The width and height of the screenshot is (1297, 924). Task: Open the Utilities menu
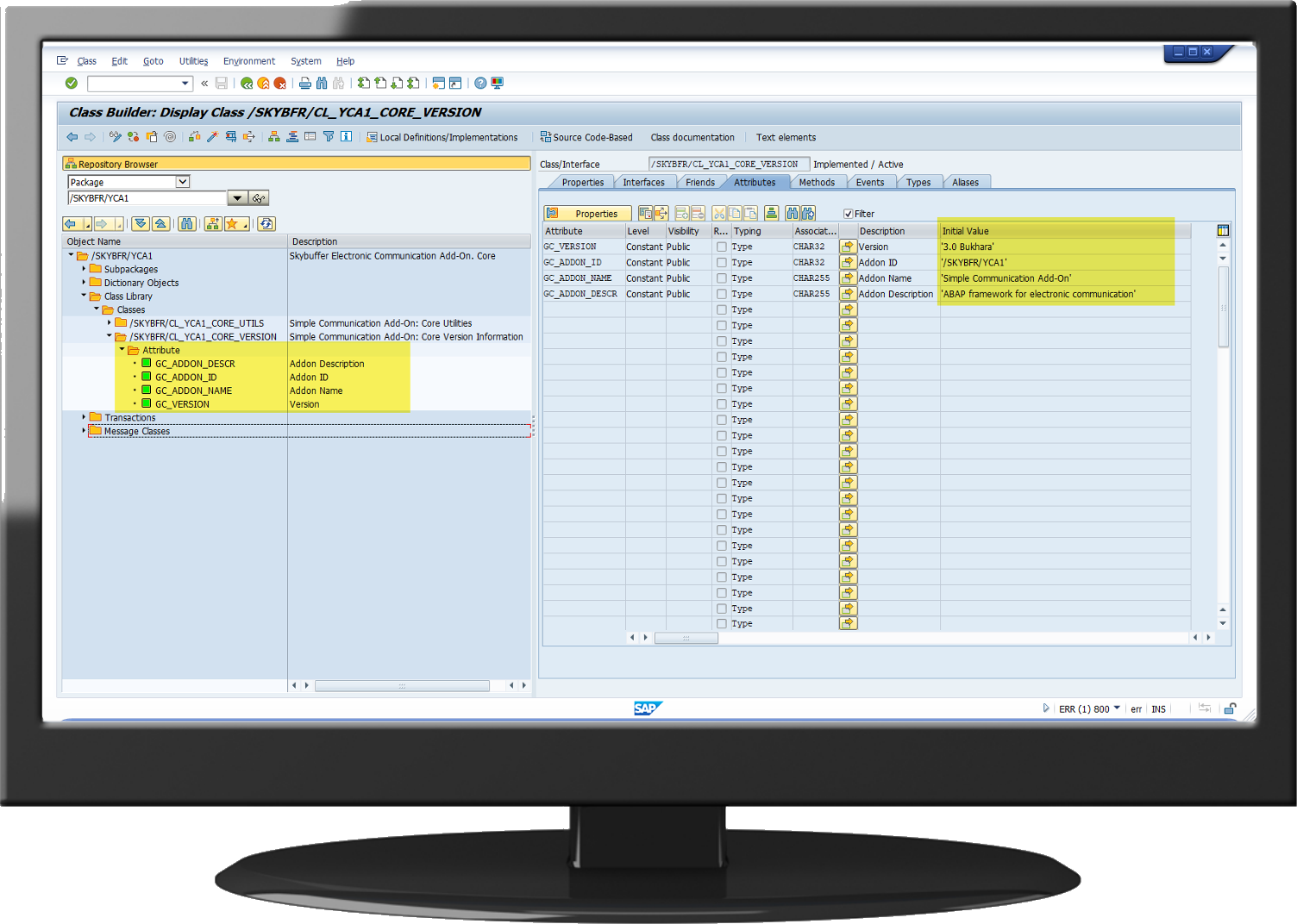coord(193,61)
